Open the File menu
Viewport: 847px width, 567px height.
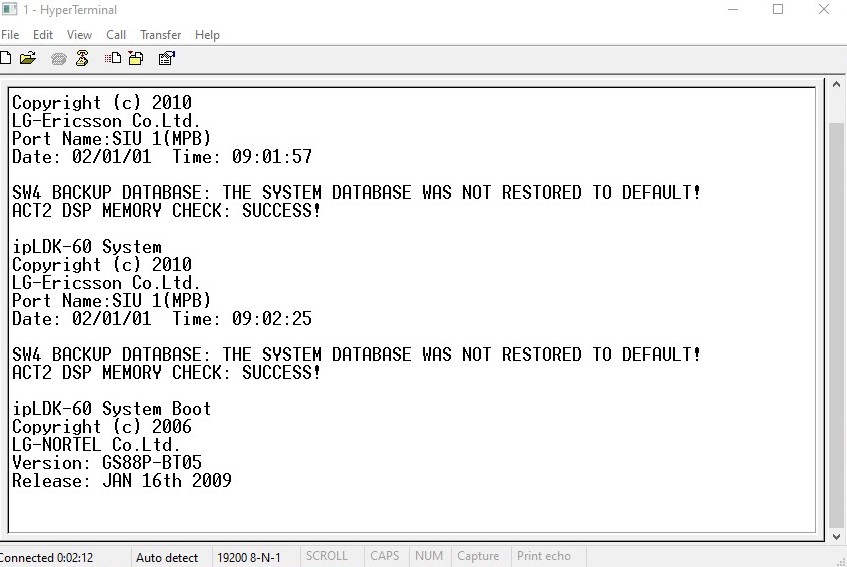(10, 35)
